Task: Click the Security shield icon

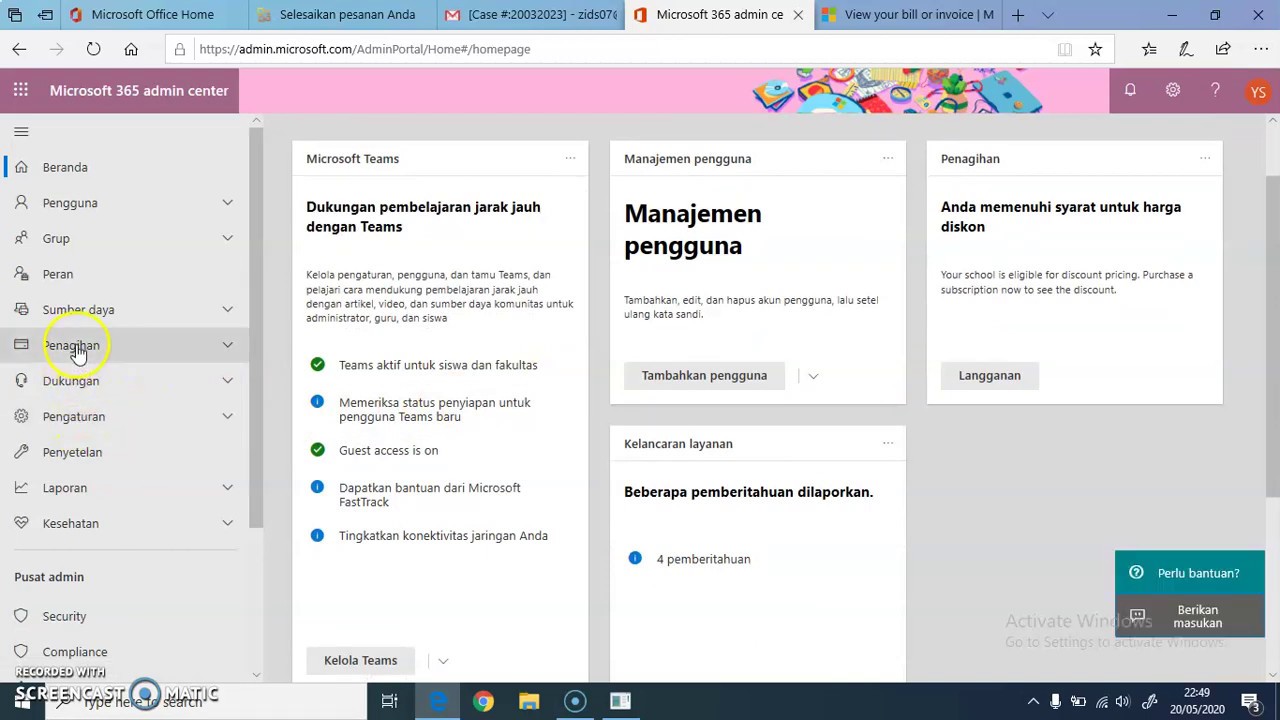Action: (21, 616)
